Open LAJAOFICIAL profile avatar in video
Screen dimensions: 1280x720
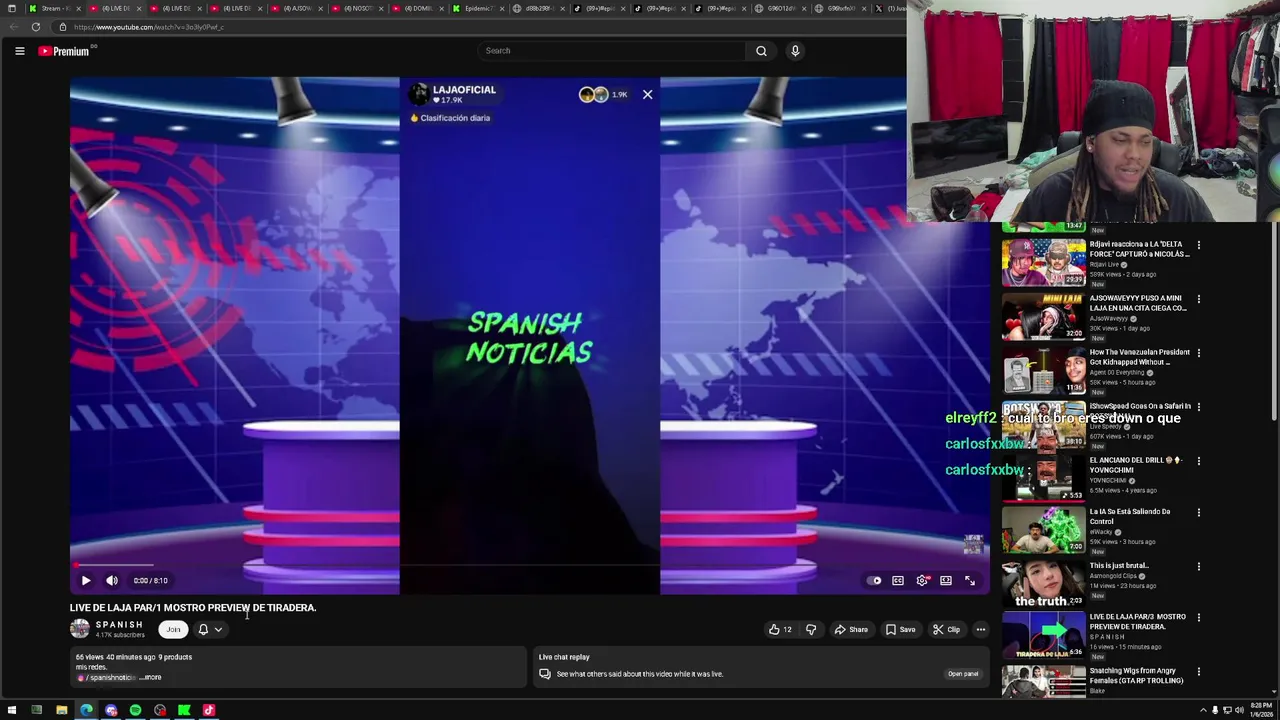point(419,94)
